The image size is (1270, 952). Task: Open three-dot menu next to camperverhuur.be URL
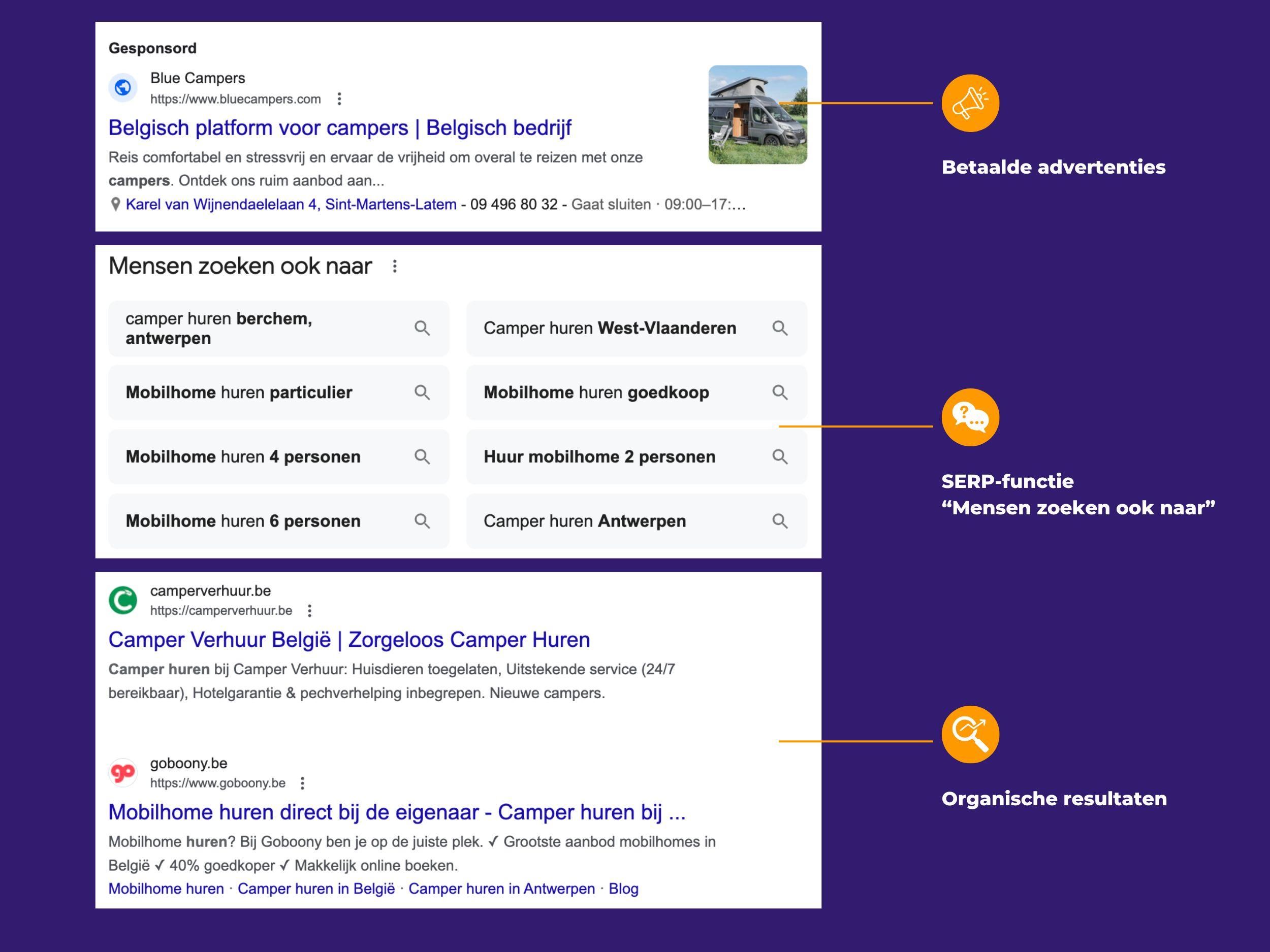tap(309, 611)
